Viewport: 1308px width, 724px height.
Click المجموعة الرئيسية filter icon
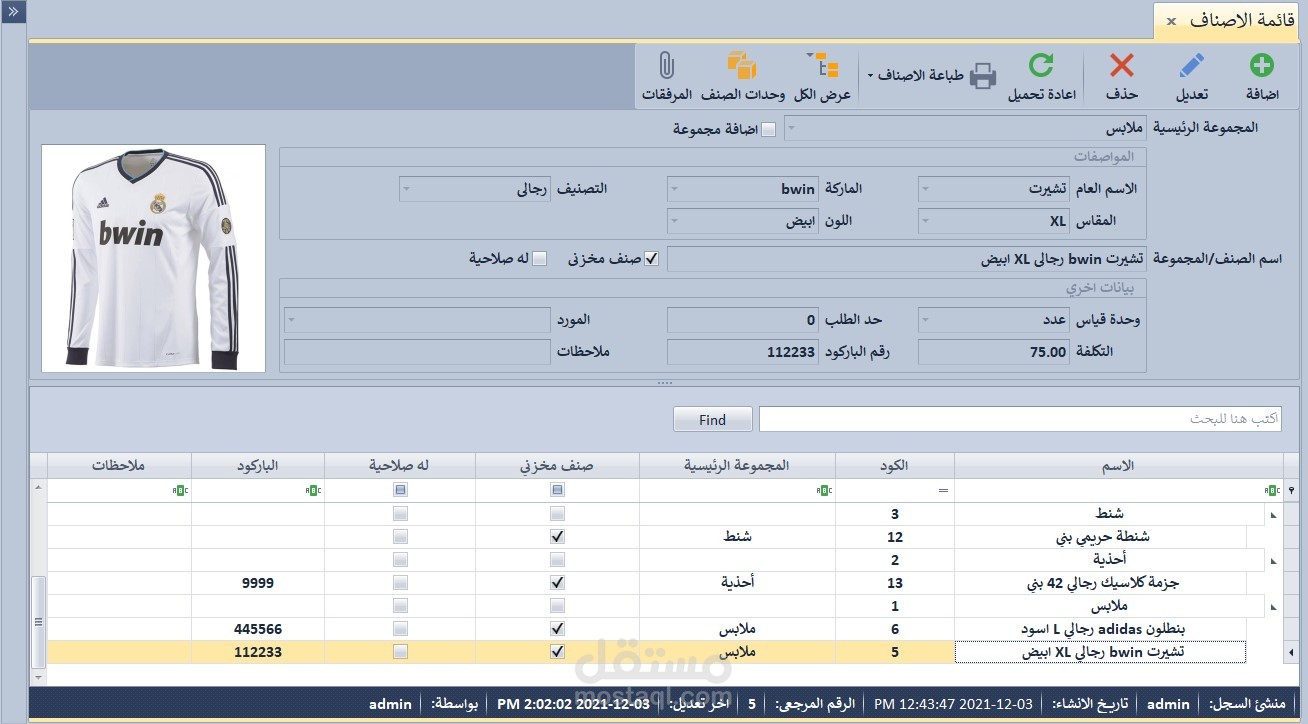pyautogui.click(x=826, y=490)
